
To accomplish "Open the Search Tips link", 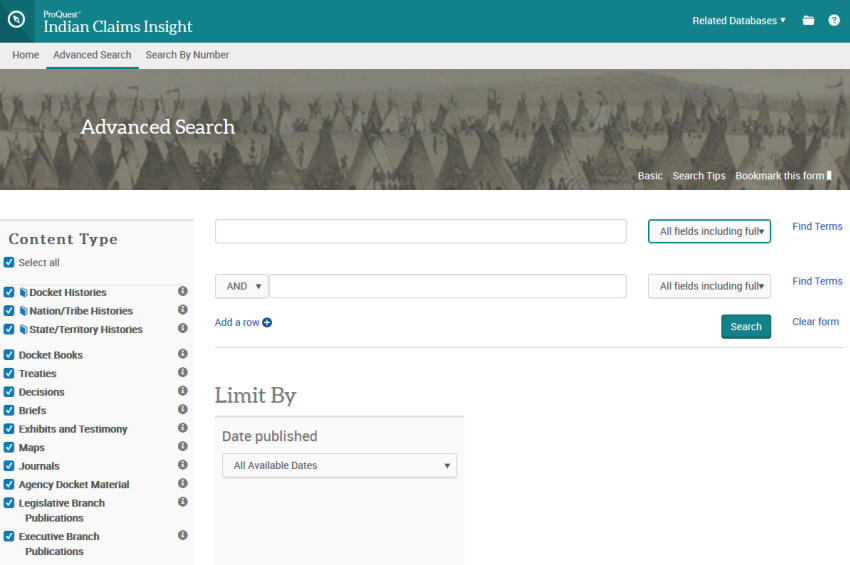I will [699, 176].
